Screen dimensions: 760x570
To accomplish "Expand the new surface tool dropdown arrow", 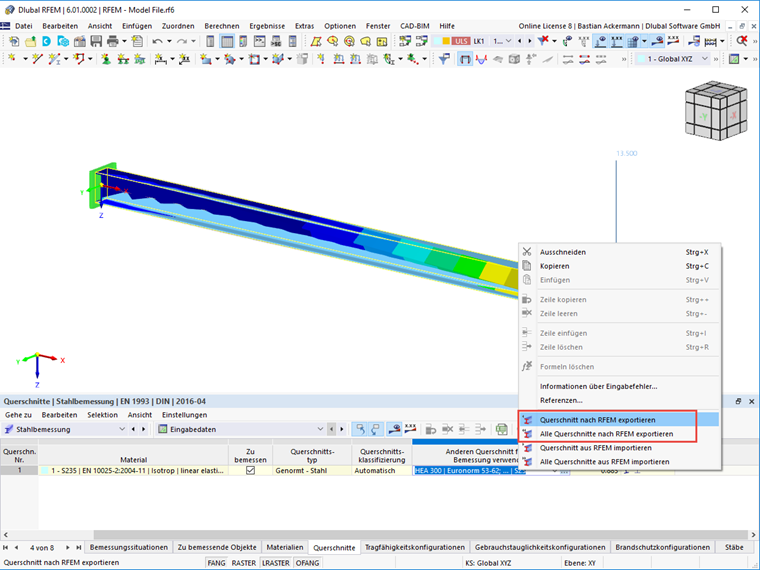I will click(x=217, y=59).
